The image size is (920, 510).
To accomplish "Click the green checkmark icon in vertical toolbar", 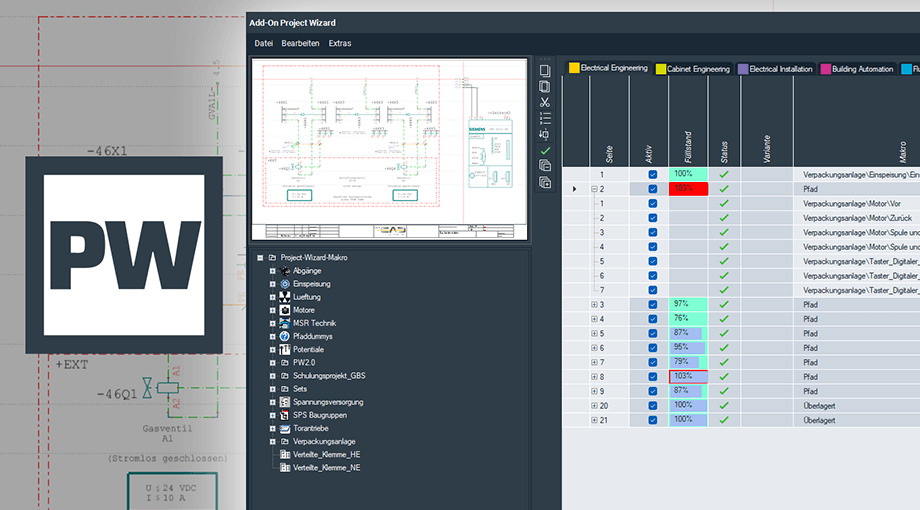I will click(x=545, y=150).
